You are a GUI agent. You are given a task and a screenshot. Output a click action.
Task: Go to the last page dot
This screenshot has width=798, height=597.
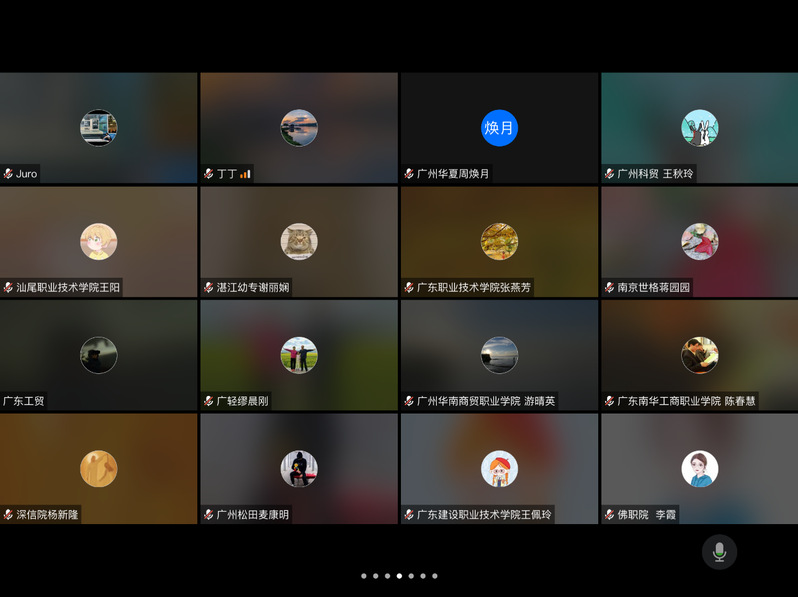click(435, 576)
